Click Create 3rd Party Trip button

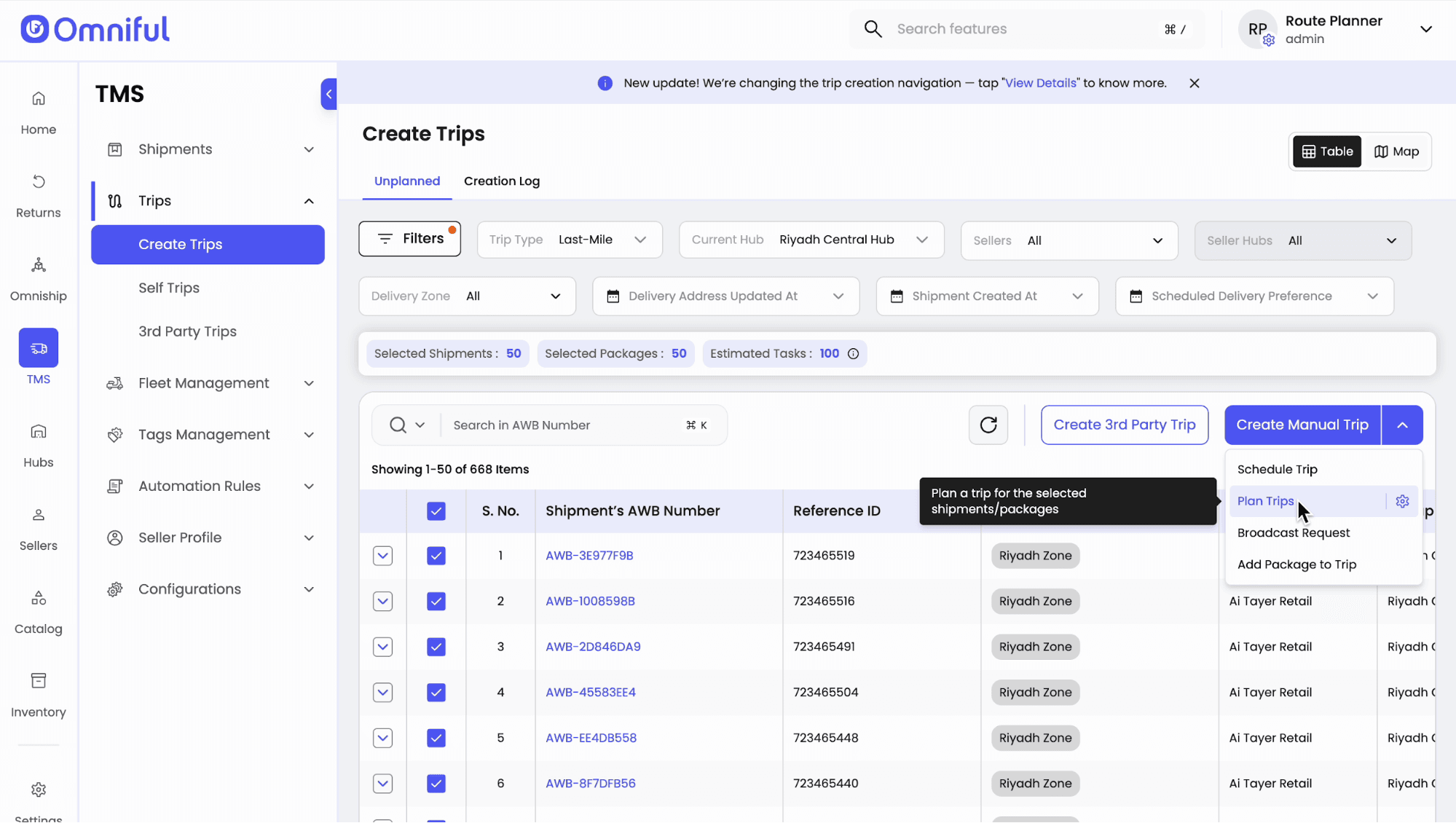[x=1124, y=425]
